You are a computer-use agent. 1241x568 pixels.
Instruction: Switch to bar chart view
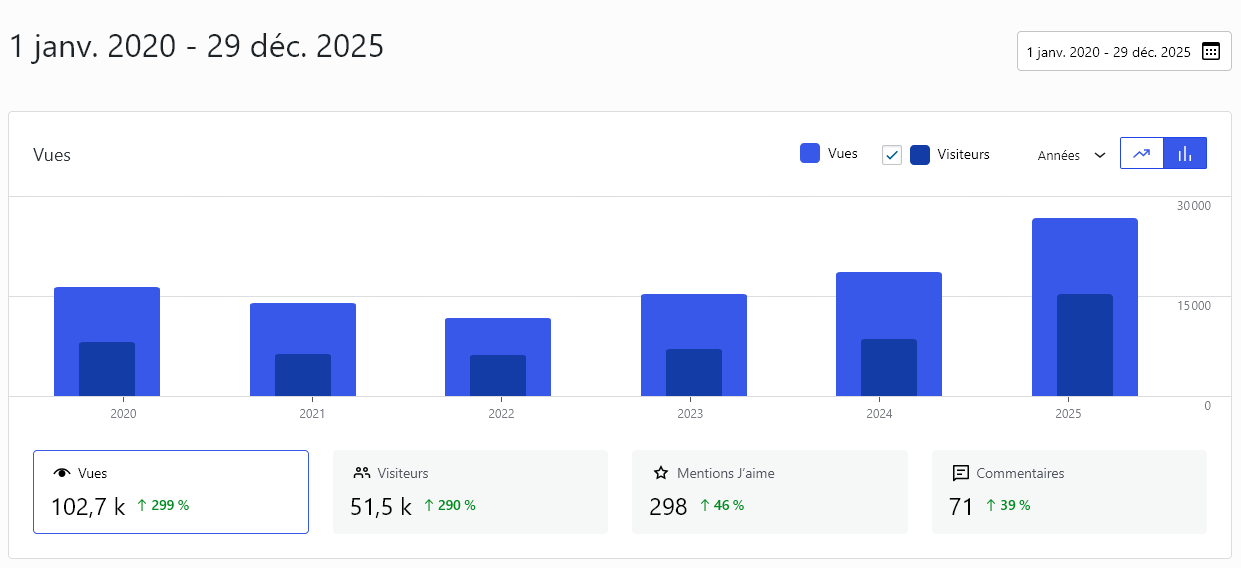(x=1185, y=154)
